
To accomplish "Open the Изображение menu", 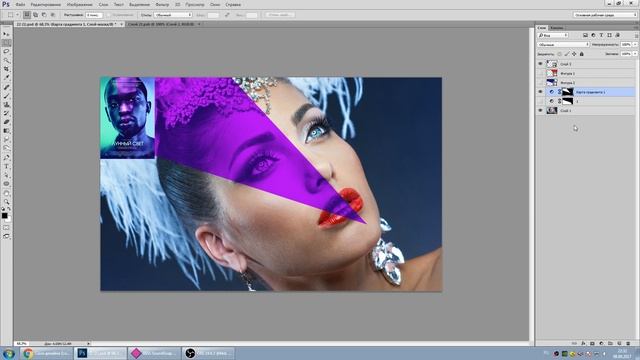I will coord(80,4).
